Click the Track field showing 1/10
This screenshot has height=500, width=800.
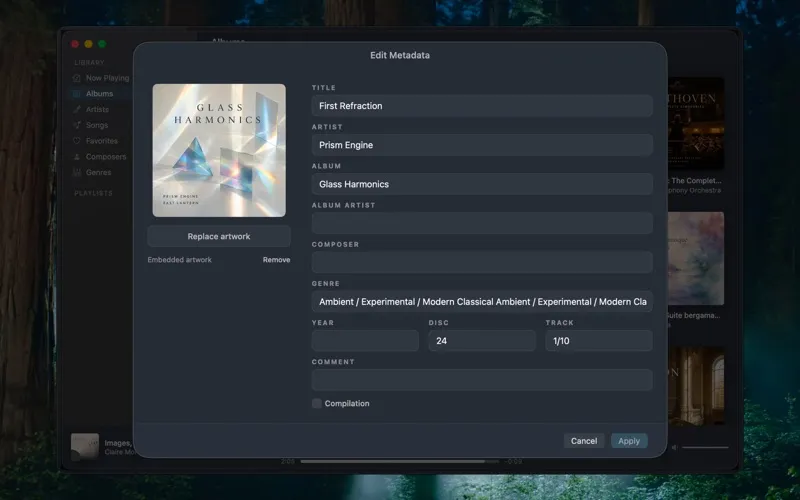[599, 341]
